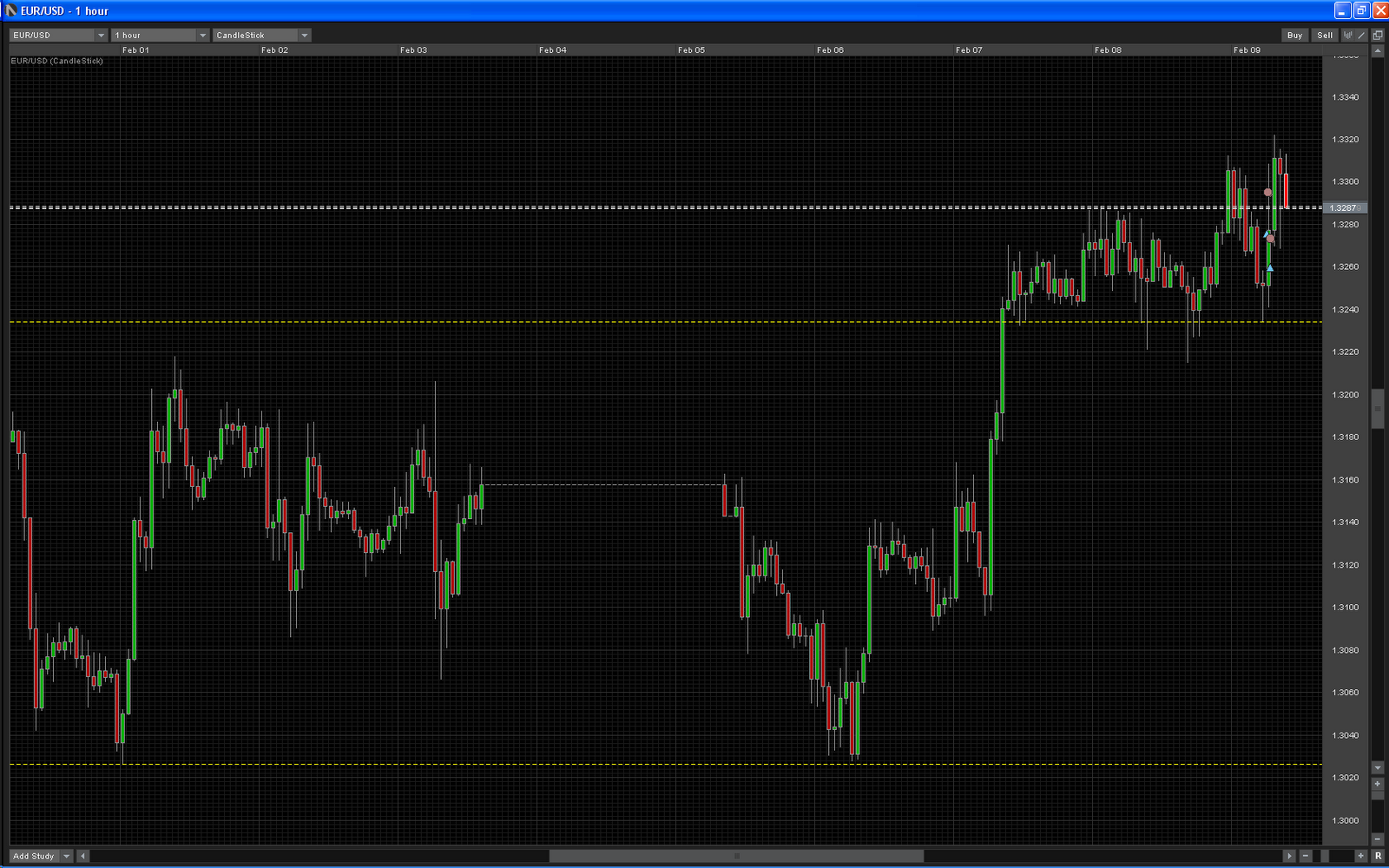Click the left arrow of horizontal scrollbar
This screenshot has height=868, width=1389.
tap(82, 856)
